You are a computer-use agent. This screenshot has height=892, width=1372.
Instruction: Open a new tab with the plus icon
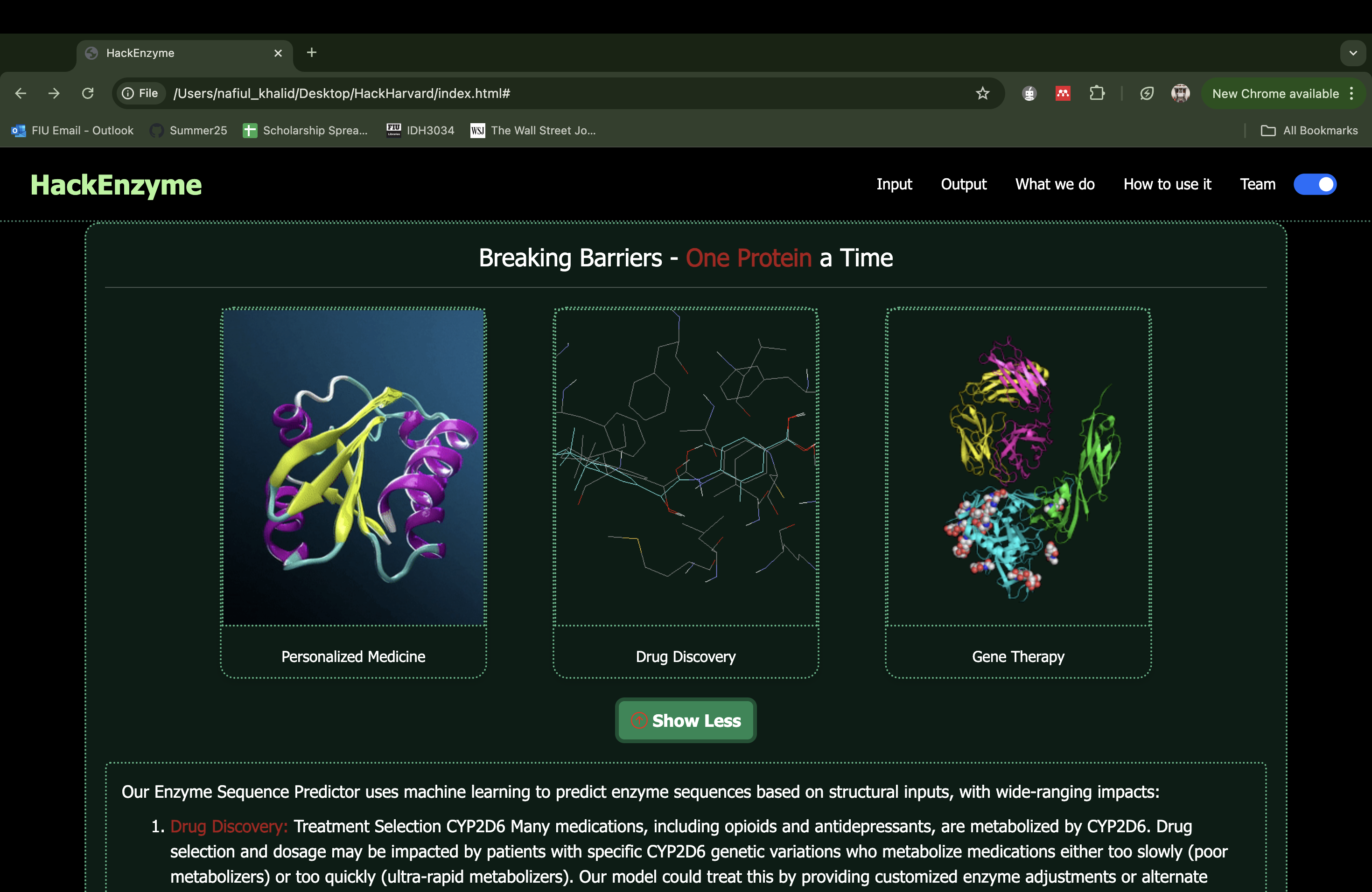pos(312,52)
